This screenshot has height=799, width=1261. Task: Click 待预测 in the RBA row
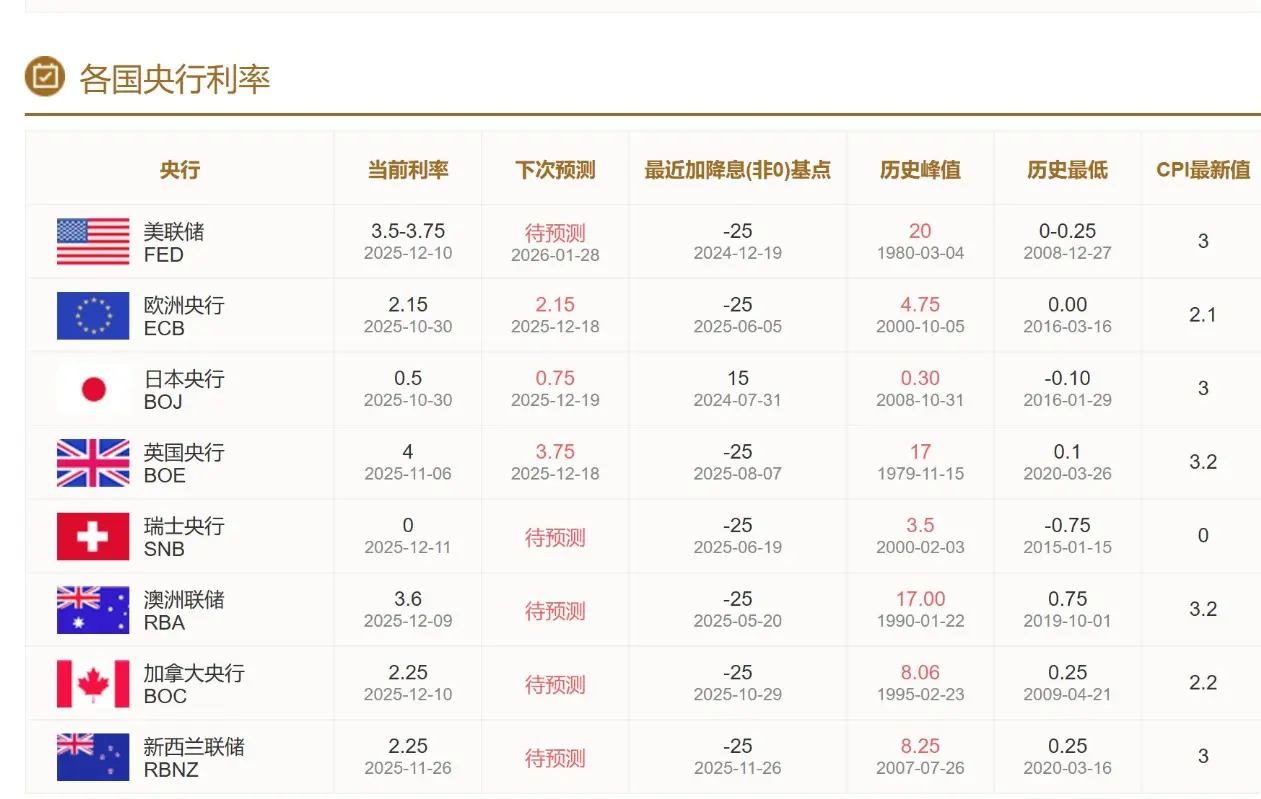coord(555,611)
